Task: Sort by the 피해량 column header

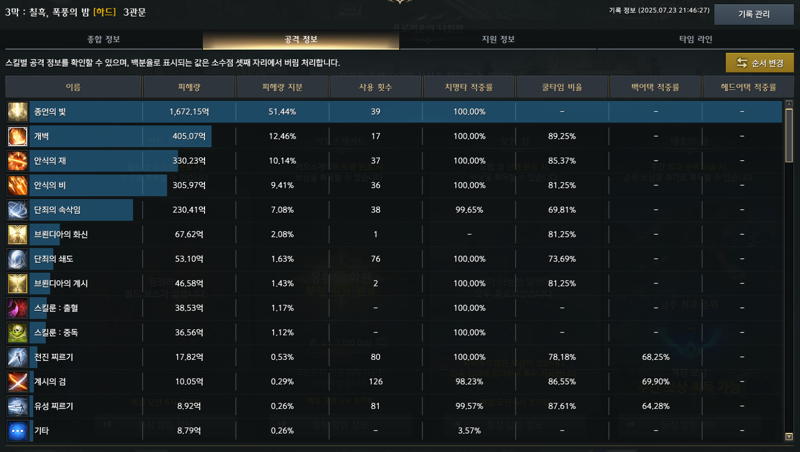Action: click(189, 87)
